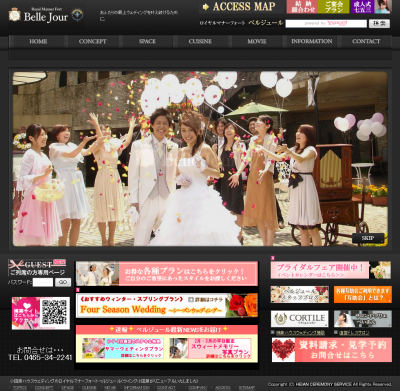Click the guest password input field

coord(43,282)
